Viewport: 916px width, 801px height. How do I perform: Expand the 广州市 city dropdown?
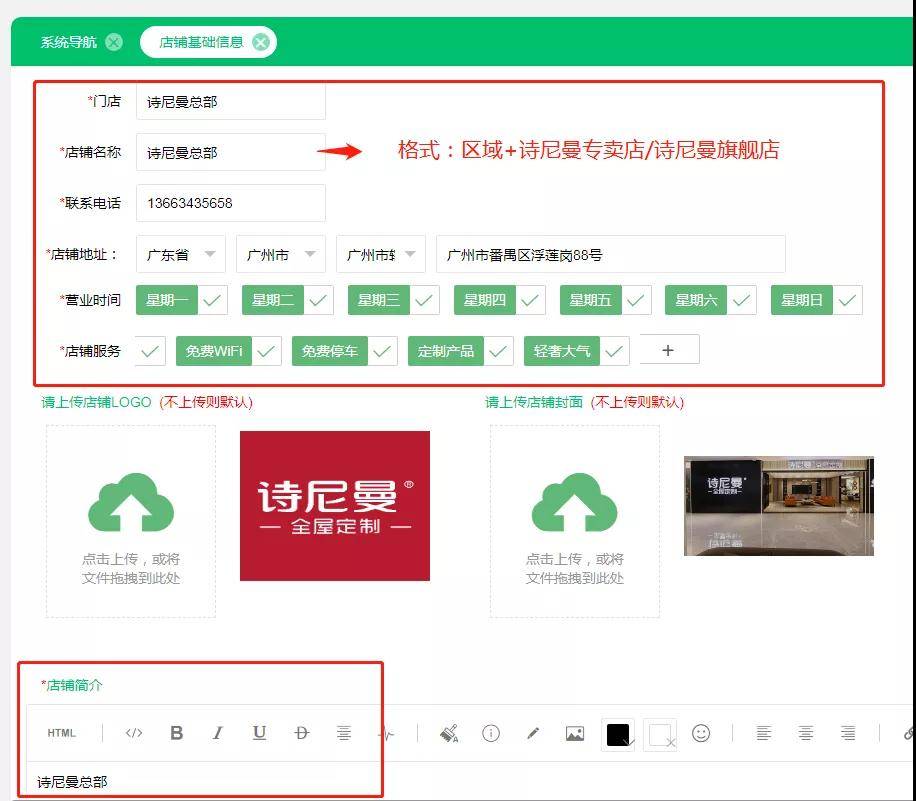point(280,254)
